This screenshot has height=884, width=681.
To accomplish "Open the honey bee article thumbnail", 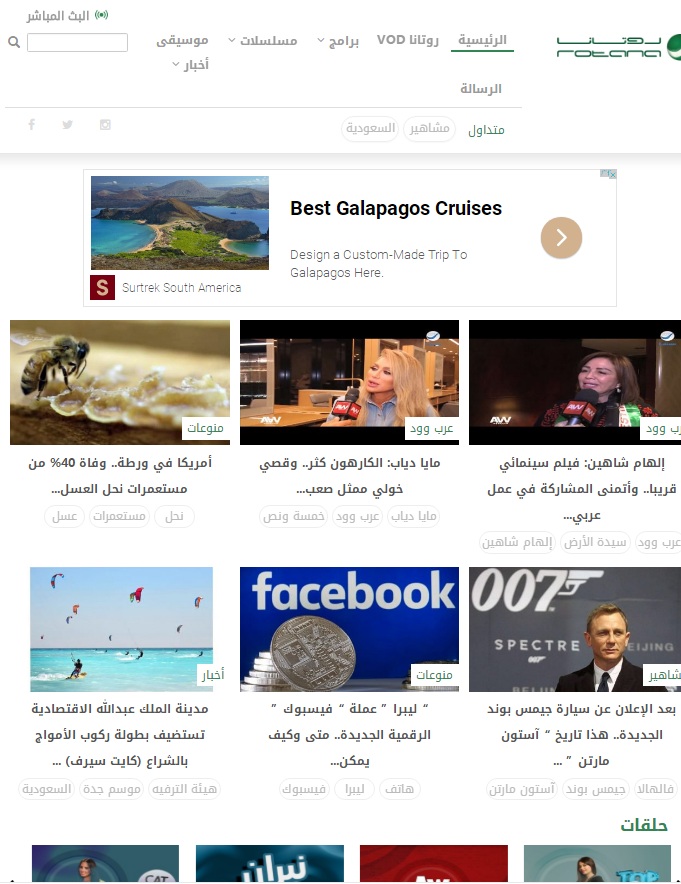I will coord(120,382).
